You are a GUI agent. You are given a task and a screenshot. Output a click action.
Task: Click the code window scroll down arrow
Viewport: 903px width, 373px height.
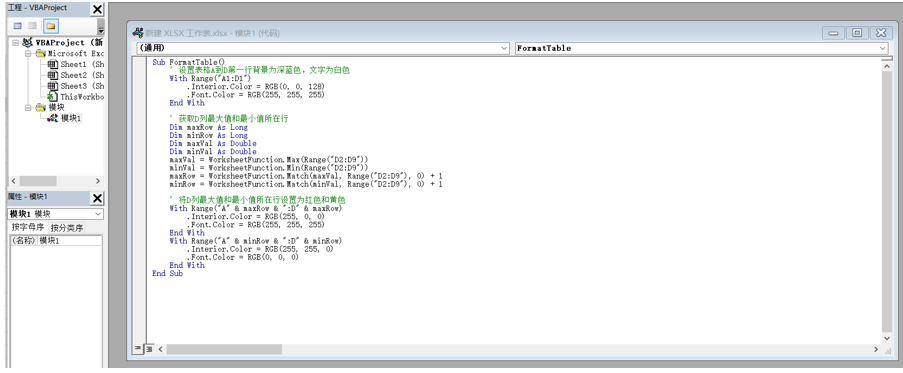(x=887, y=338)
